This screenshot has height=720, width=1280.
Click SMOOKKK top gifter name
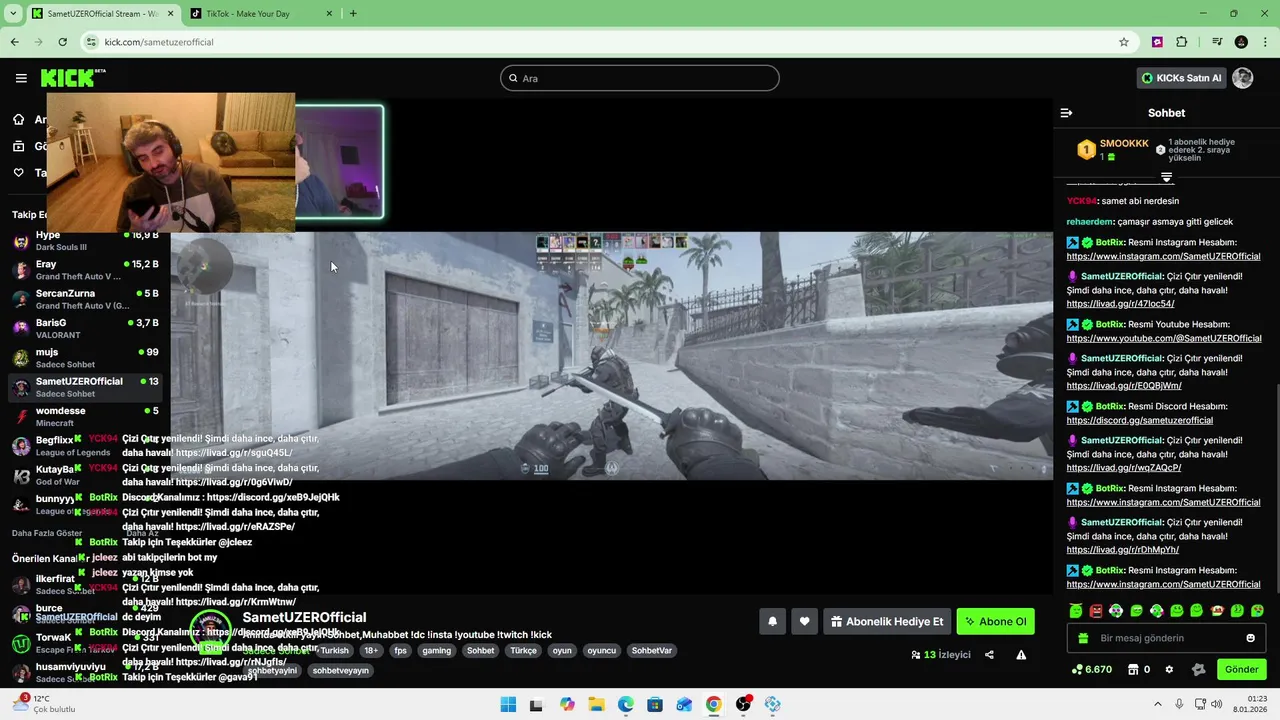point(1124,143)
